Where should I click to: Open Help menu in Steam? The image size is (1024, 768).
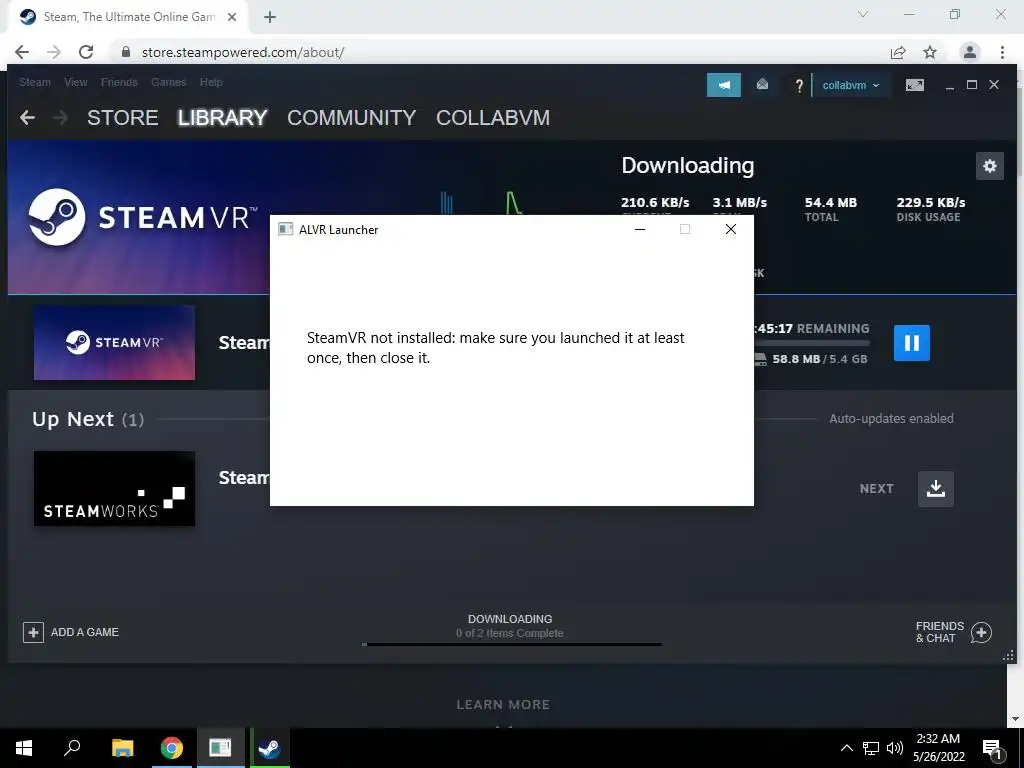coord(211,82)
